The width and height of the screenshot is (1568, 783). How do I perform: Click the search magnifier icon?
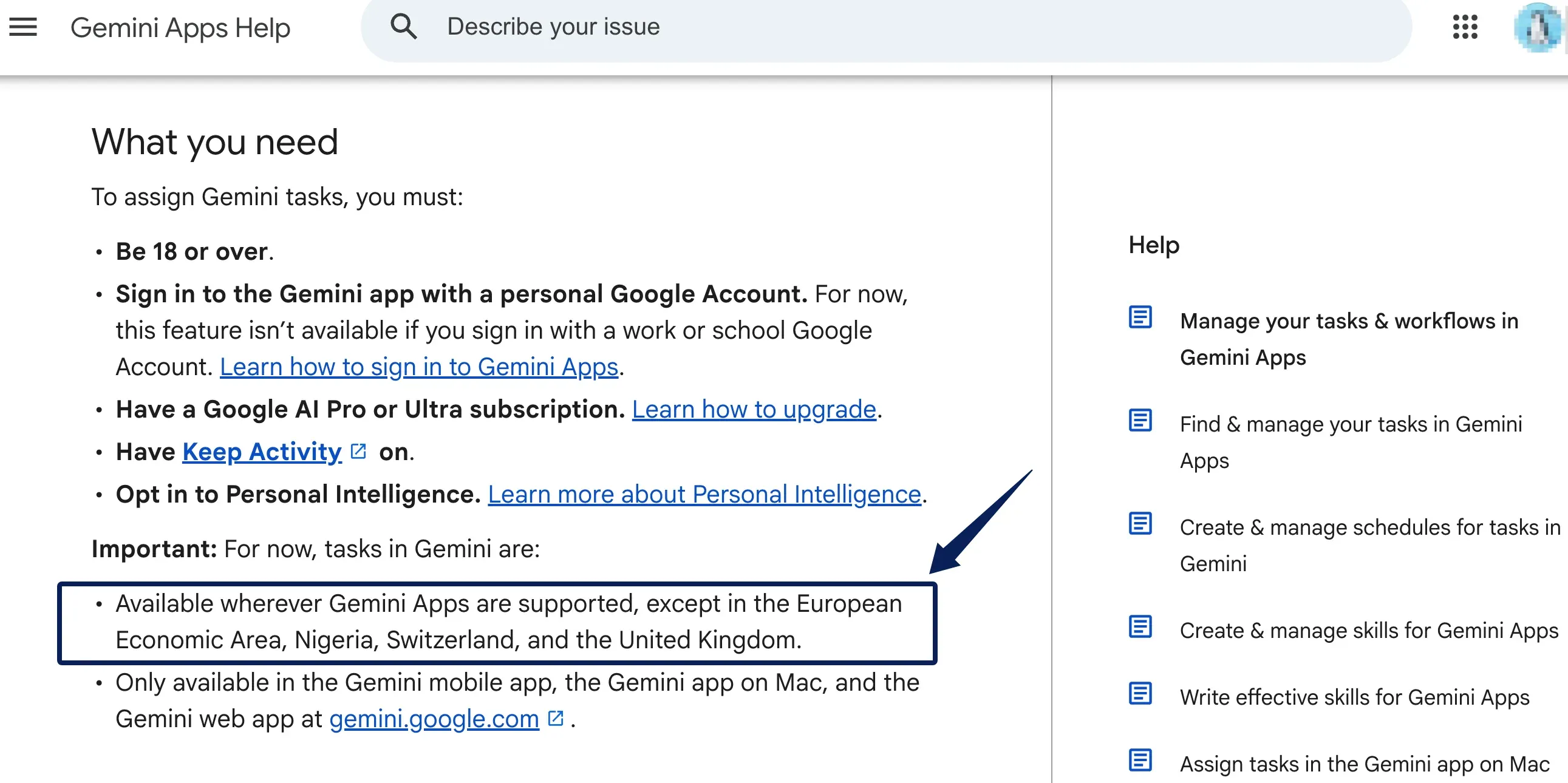click(x=404, y=27)
